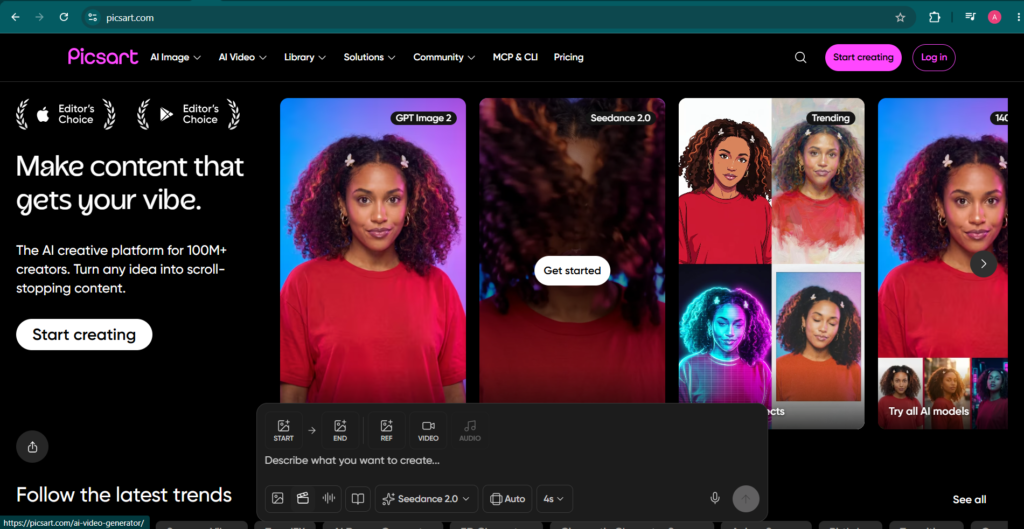1024x529 pixels.
Task: Expand the Library menu
Action: tap(305, 57)
